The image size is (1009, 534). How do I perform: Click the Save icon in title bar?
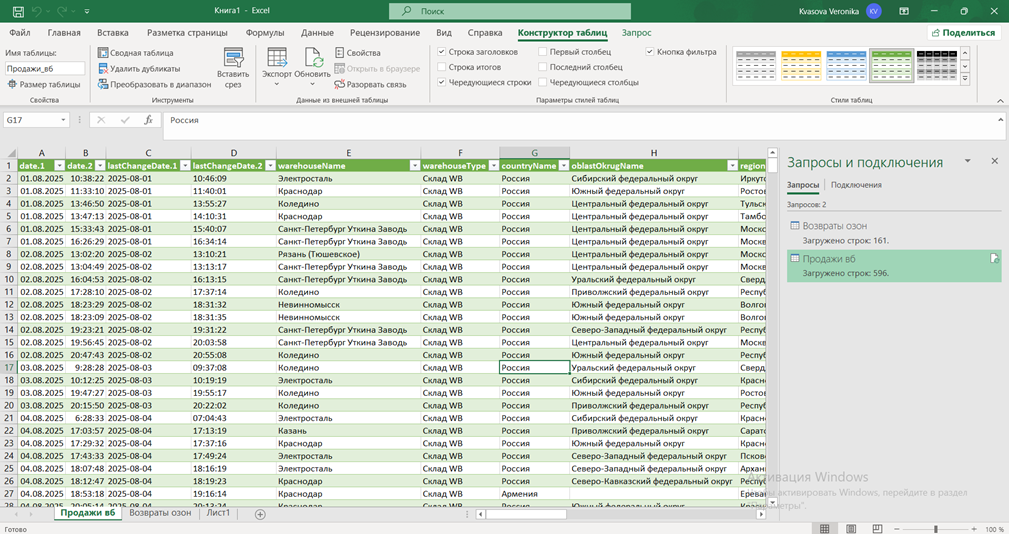coord(17,11)
